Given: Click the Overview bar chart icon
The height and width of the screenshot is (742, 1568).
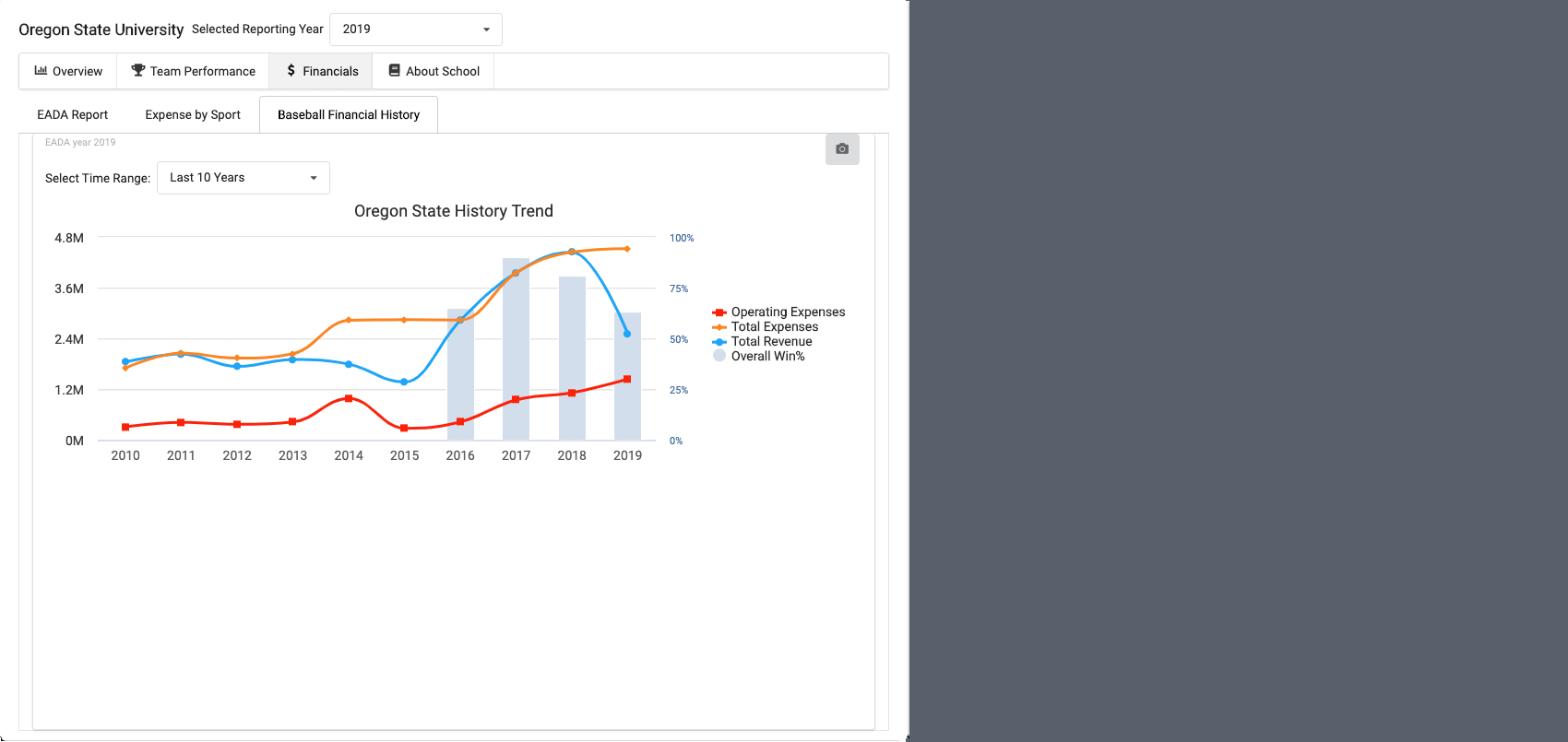Looking at the screenshot, I should coord(41,70).
